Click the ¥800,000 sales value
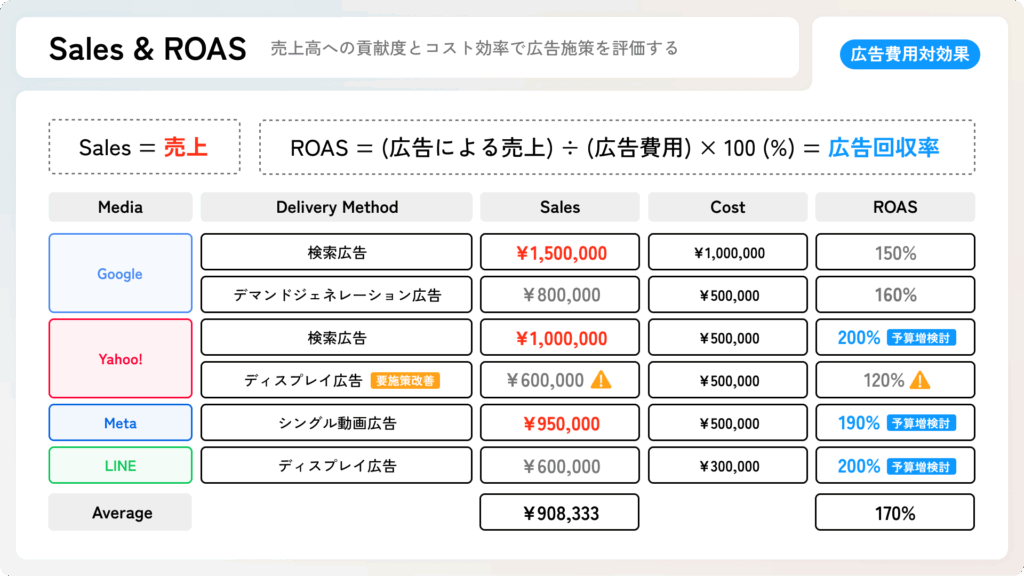 tap(561, 295)
